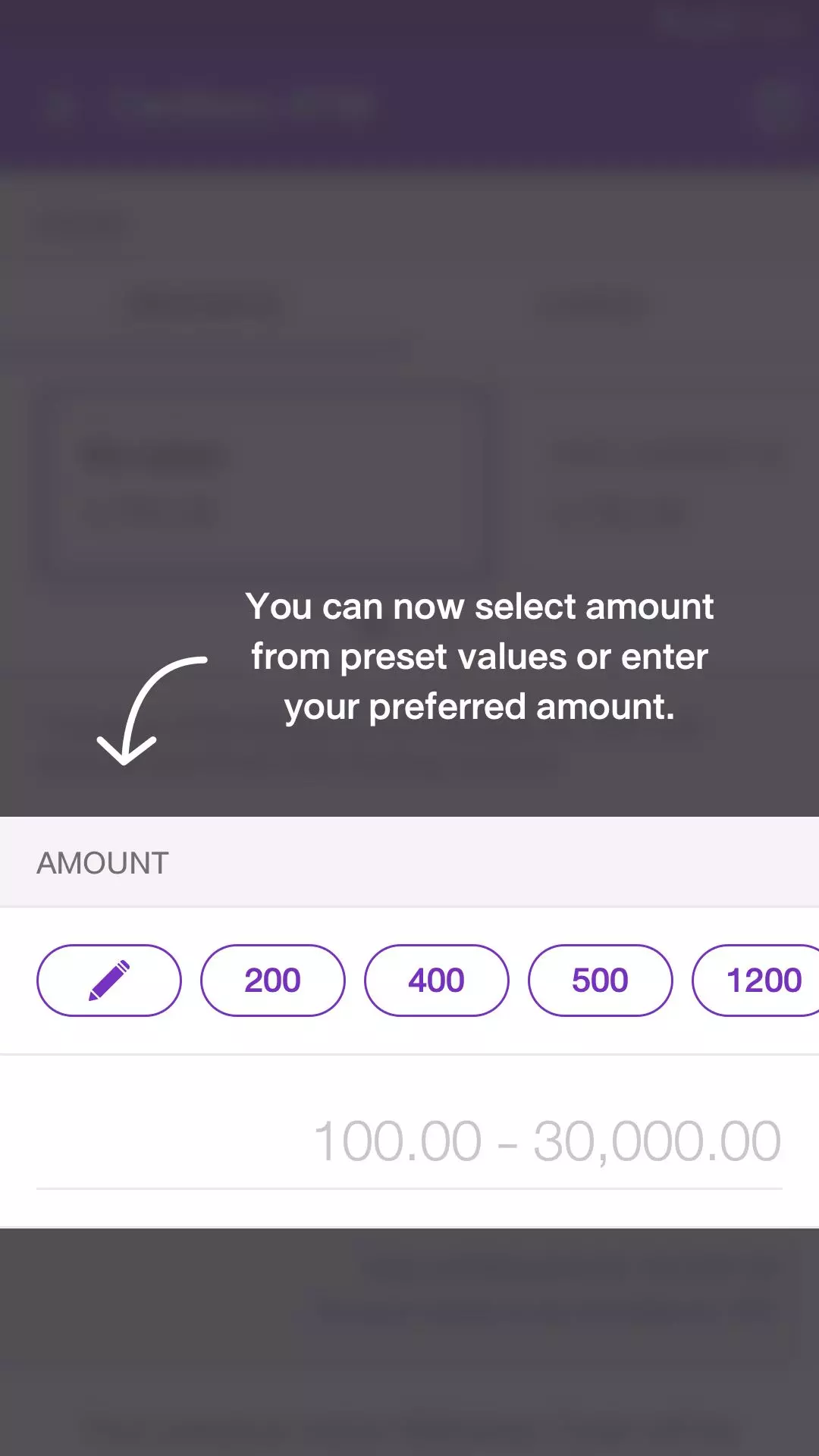The image size is (819, 1456).
Task: Switch to the blurred left tab below header
Action: click(205, 306)
